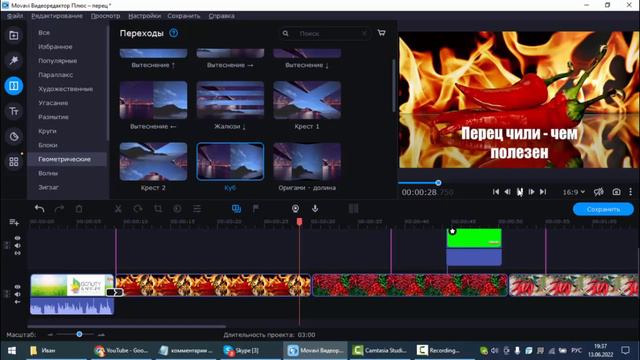Click the Rotate clip icon

pyautogui.click(x=138, y=209)
